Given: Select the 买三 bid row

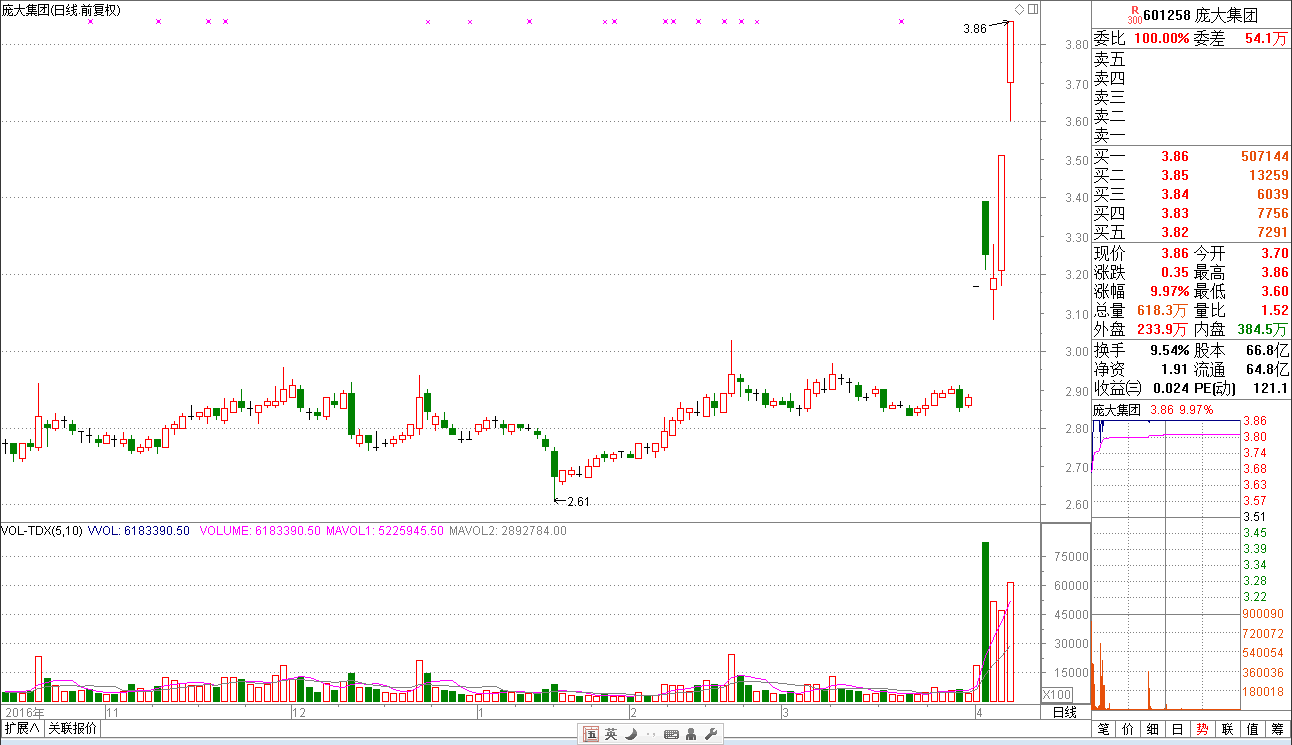Looking at the screenshot, I should (1191, 194).
